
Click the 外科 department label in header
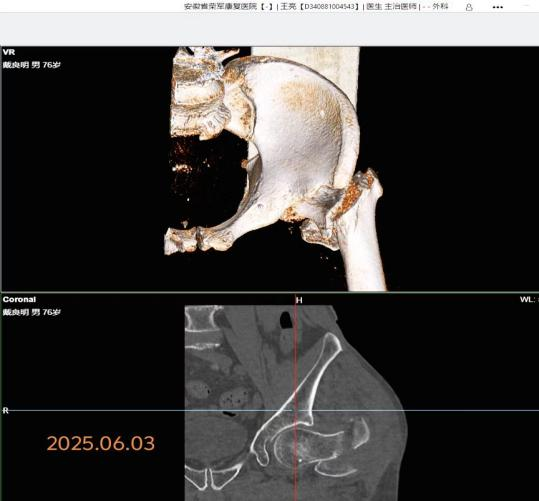pos(440,7)
